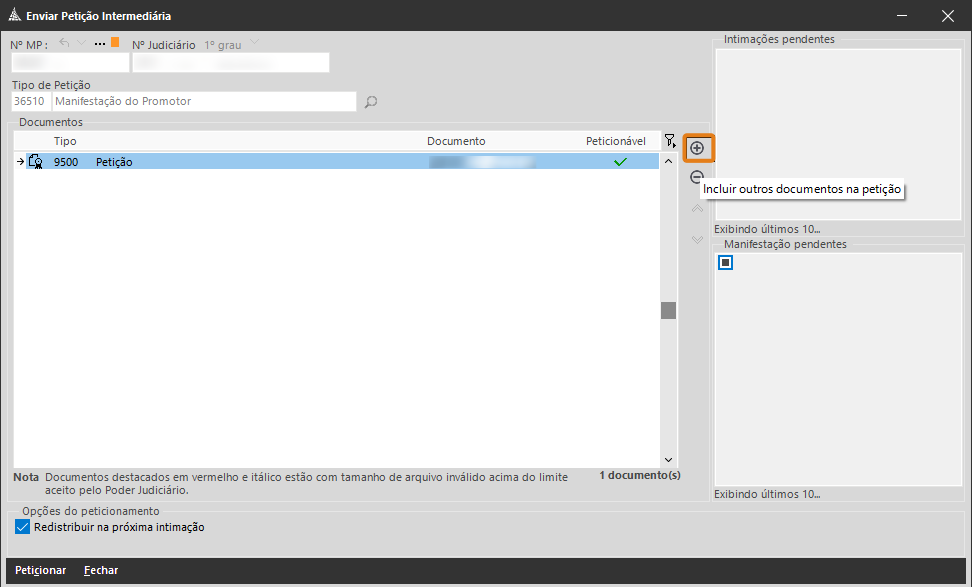The image size is (972, 587).
Task: Click the orange square icon near Nº MP
Action: [115, 43]
